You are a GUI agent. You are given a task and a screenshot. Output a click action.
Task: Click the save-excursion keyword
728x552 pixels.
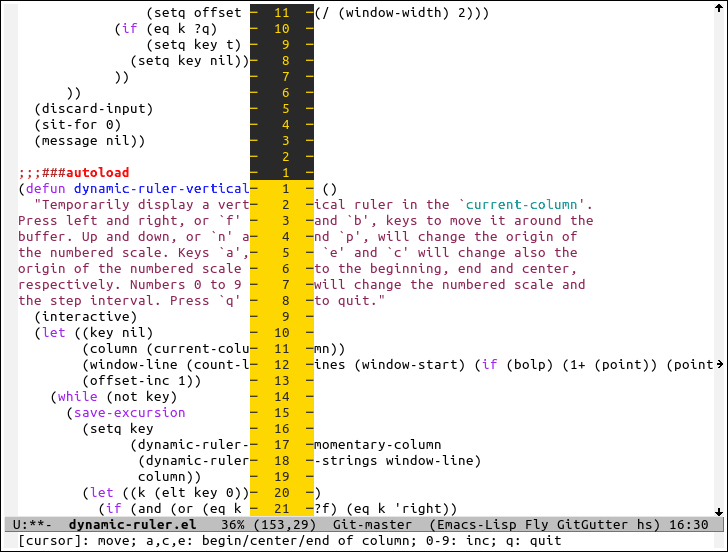(130, 413)
